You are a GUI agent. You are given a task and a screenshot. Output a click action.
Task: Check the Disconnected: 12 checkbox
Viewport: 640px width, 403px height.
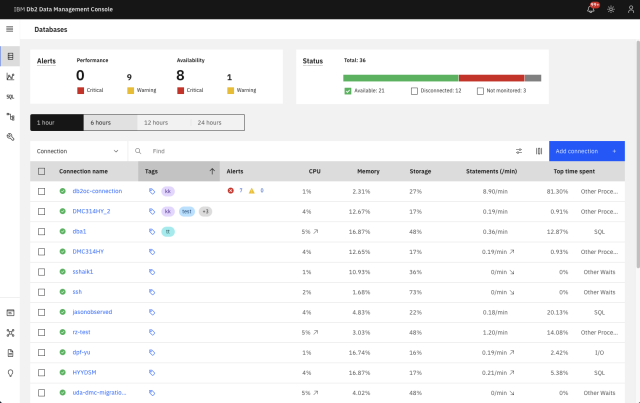coord(415,91)
